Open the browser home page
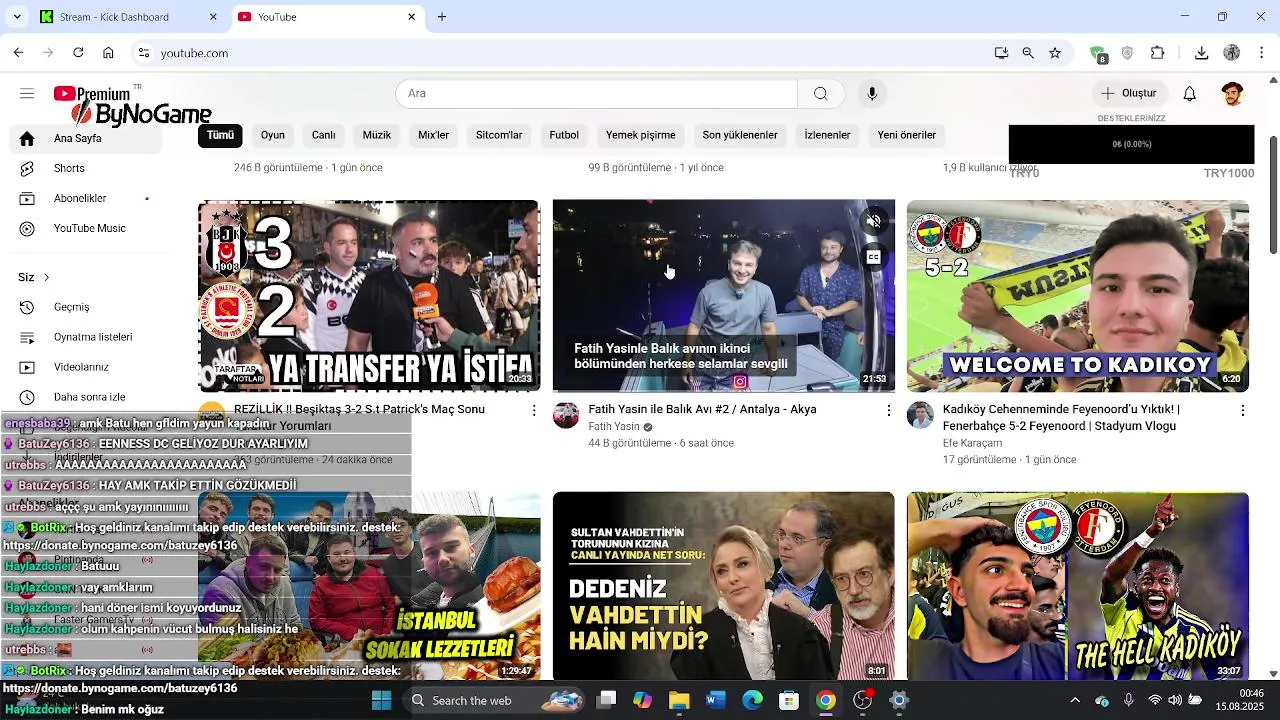The image size is (1280, 720). tap(108, 53)
